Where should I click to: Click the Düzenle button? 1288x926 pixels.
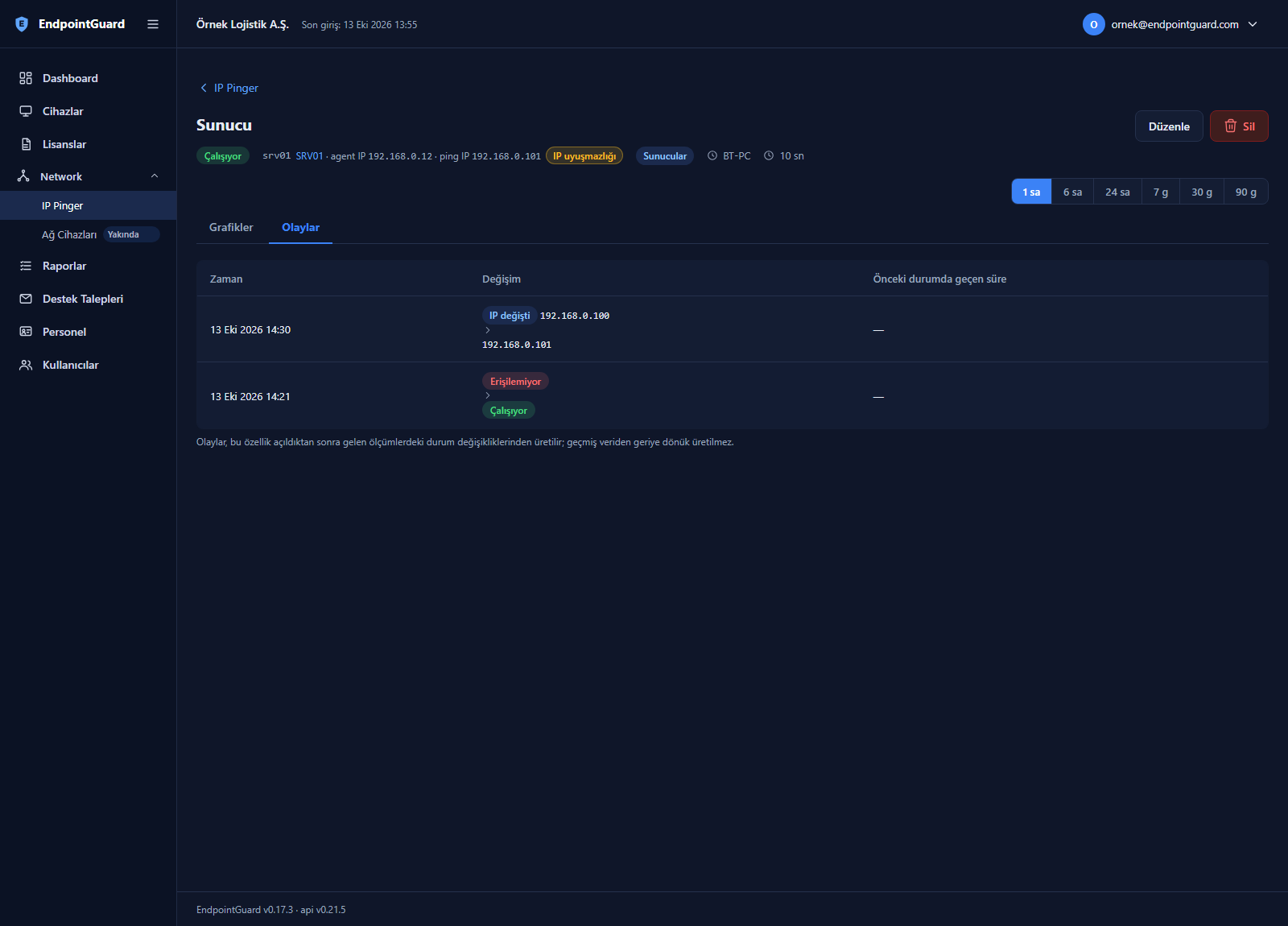point(1169,126)
